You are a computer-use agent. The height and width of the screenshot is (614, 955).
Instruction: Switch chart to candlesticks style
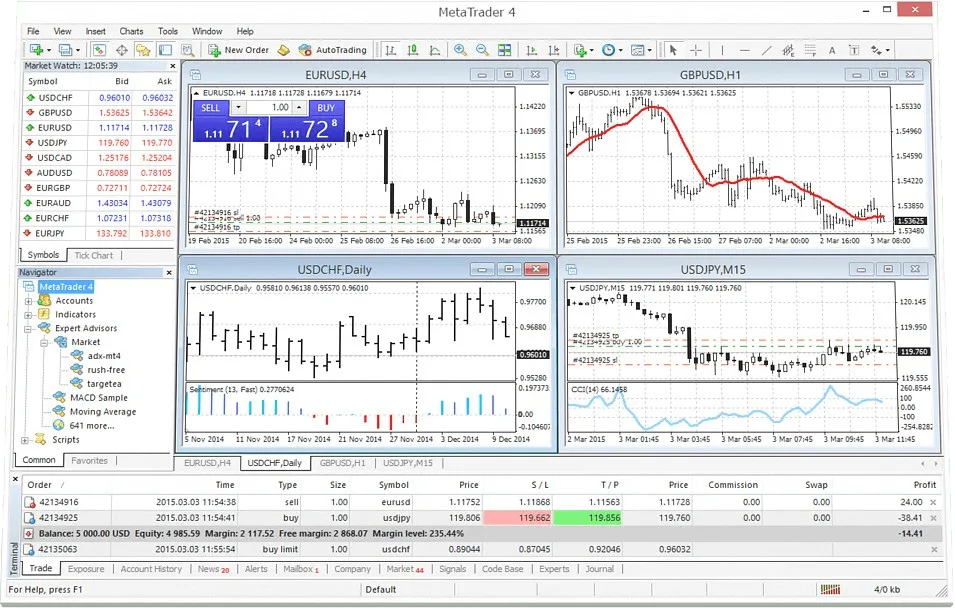(412, 50)
